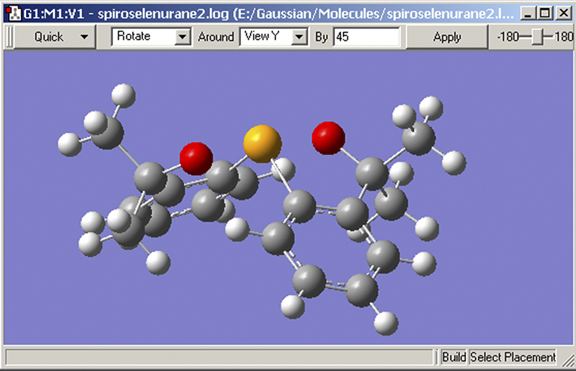Select the red oxygen atom on right
The width and height of the screenshot is (576, 371).
pos(328,138)
